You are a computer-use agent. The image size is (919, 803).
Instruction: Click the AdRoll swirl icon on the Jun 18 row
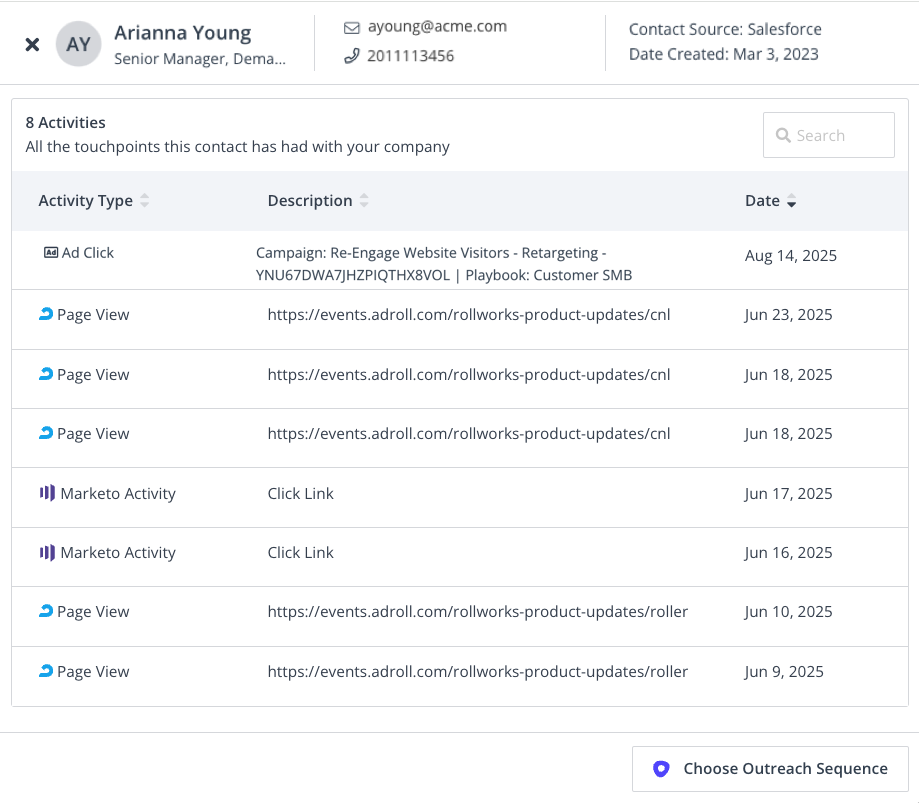45,374
